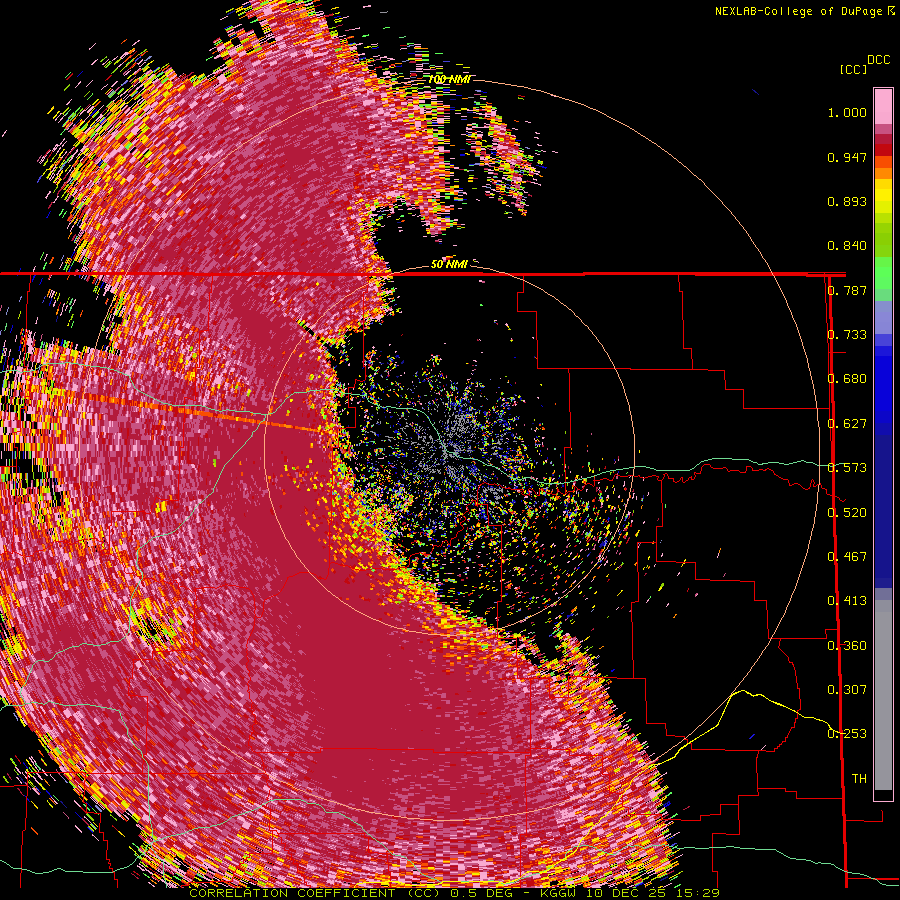Click the 15:29 timestamp
Screen dimensions: 900x900
[697, 893]
